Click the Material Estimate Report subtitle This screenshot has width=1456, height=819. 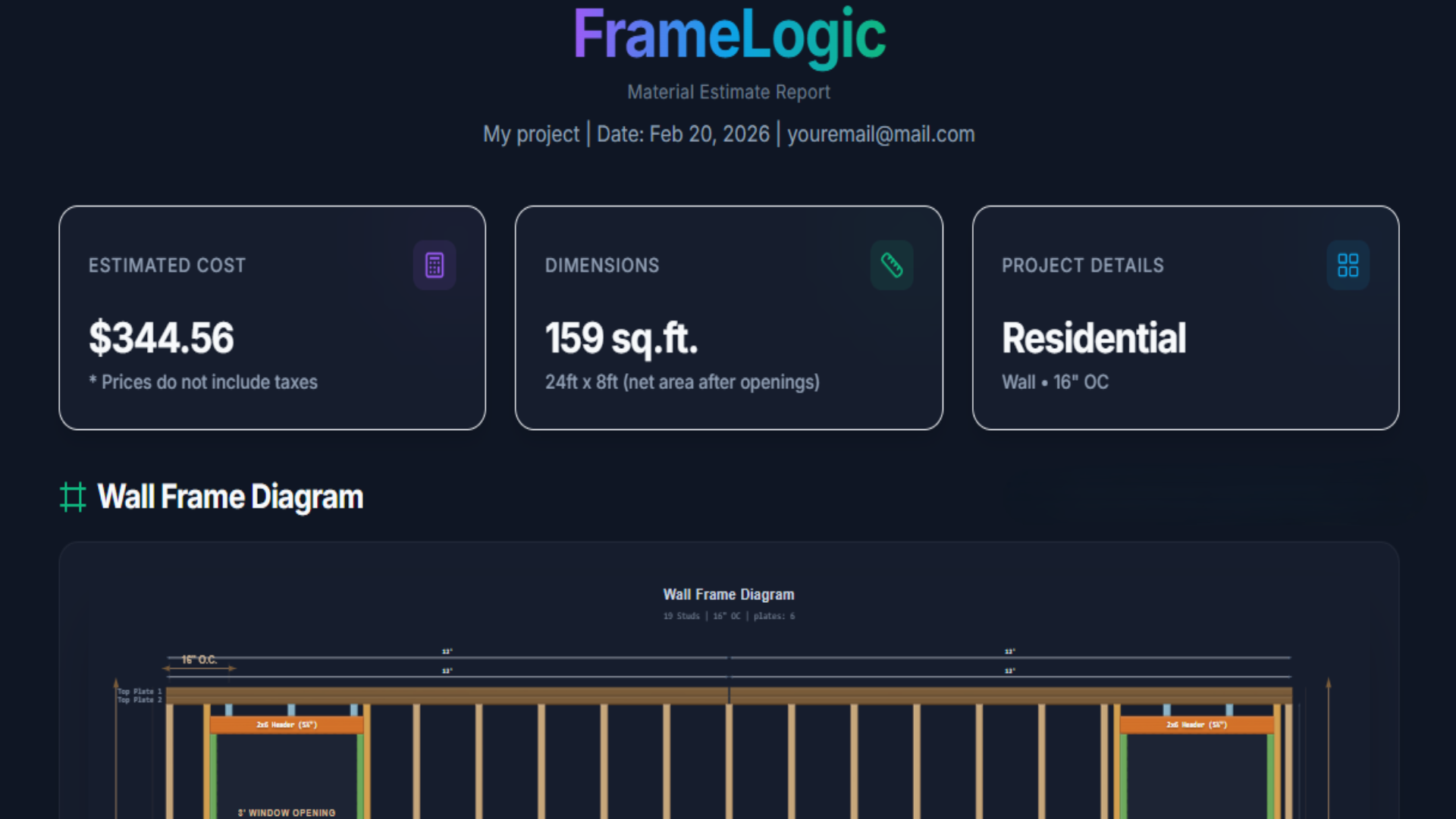pos(728,92)
